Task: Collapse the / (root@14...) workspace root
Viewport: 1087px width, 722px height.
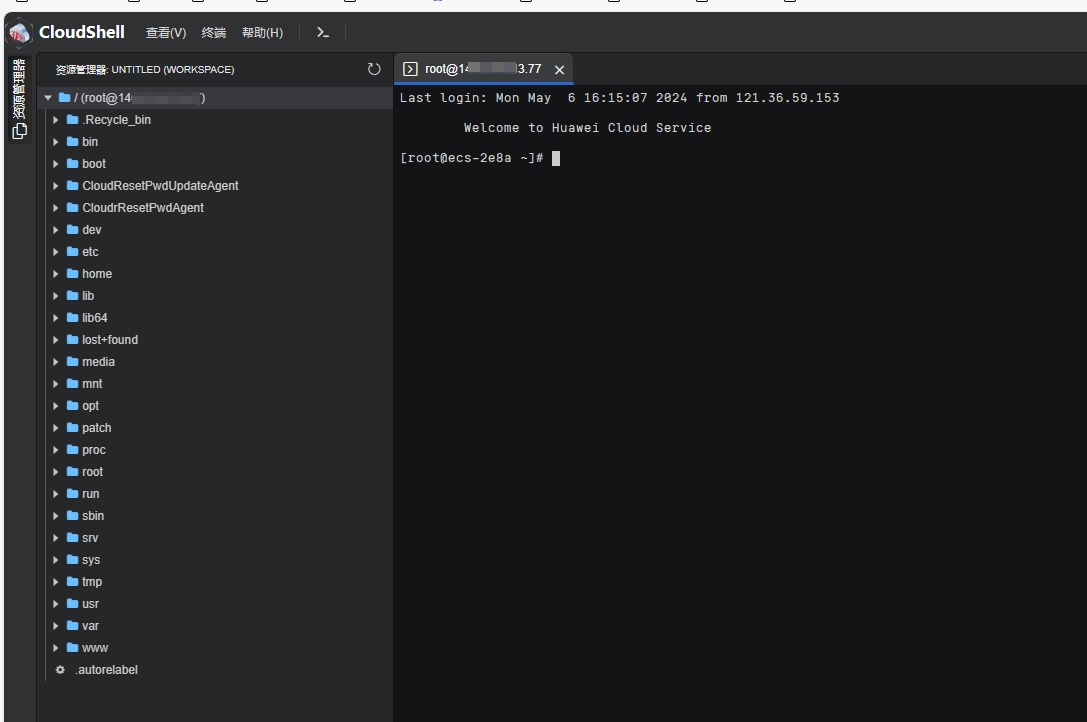Action: click(x=48, y=98)
